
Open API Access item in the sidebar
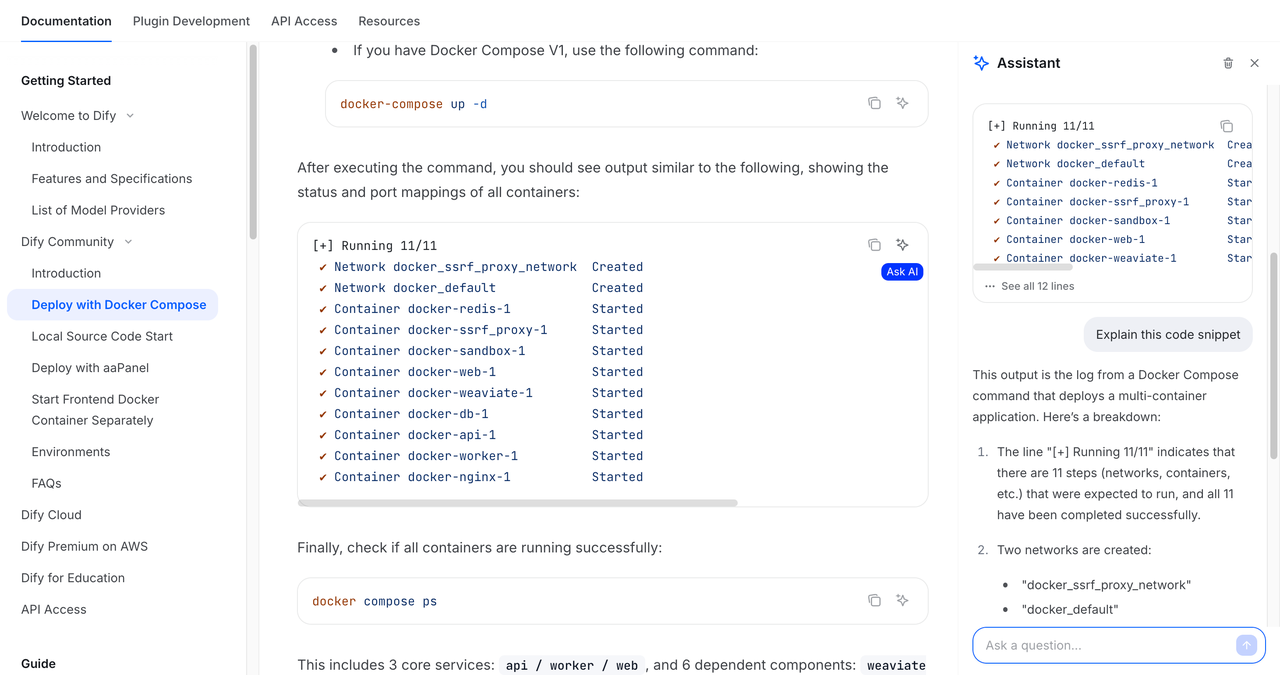click(x=54, y=609)
